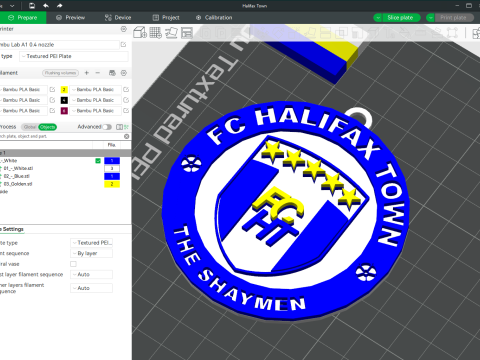Click the Add plate grid icon
480x360 pixels.
(155, 33)
